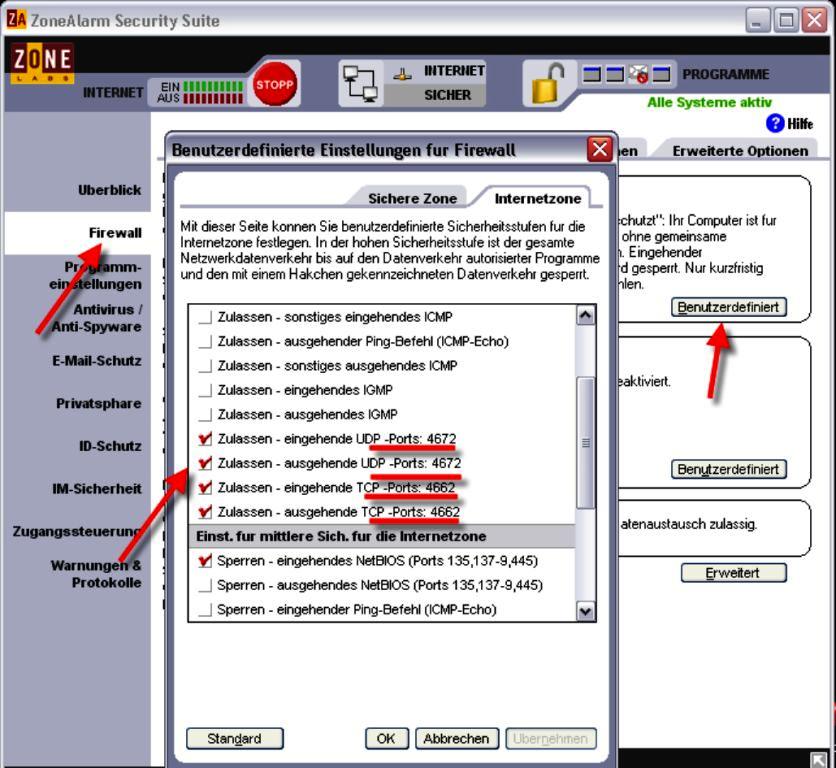Viewport: 836px width, 768px height.
Task: Click the resize grip icon in window corner
Action: 817,759
